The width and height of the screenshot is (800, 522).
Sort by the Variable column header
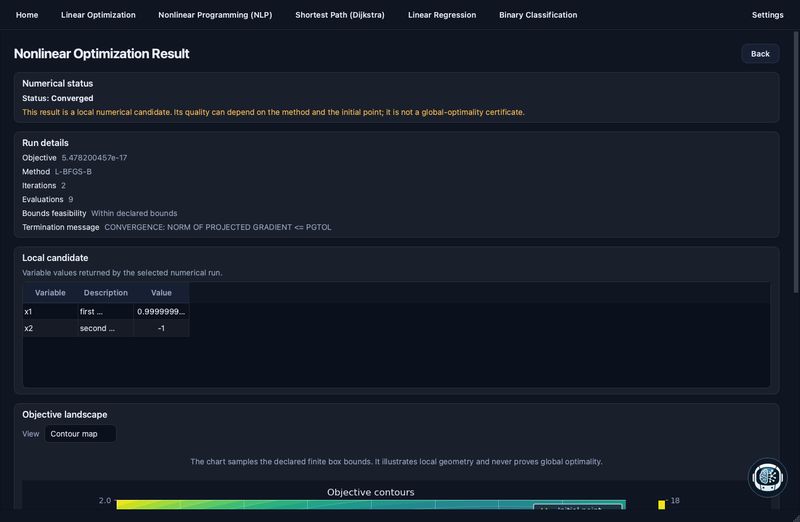[x=50, y=292]
